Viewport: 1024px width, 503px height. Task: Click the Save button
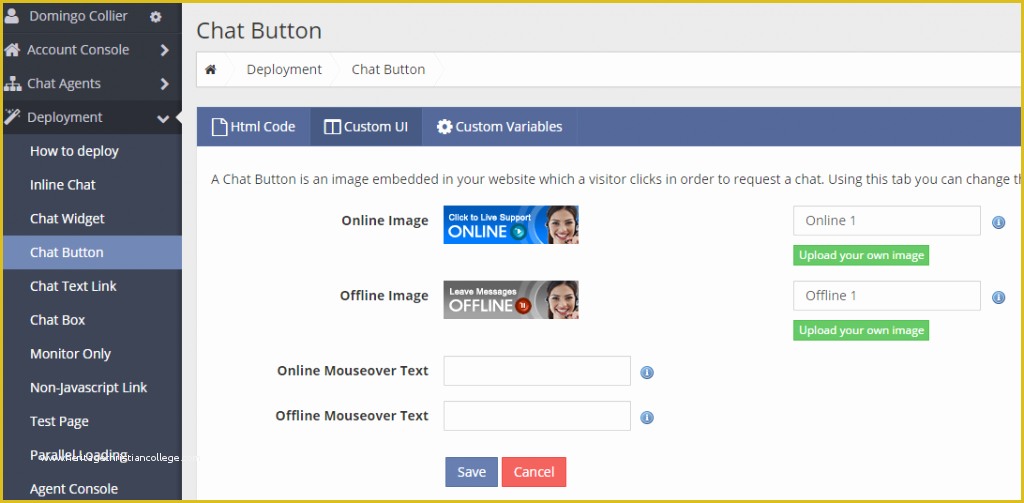click(472, 472)
